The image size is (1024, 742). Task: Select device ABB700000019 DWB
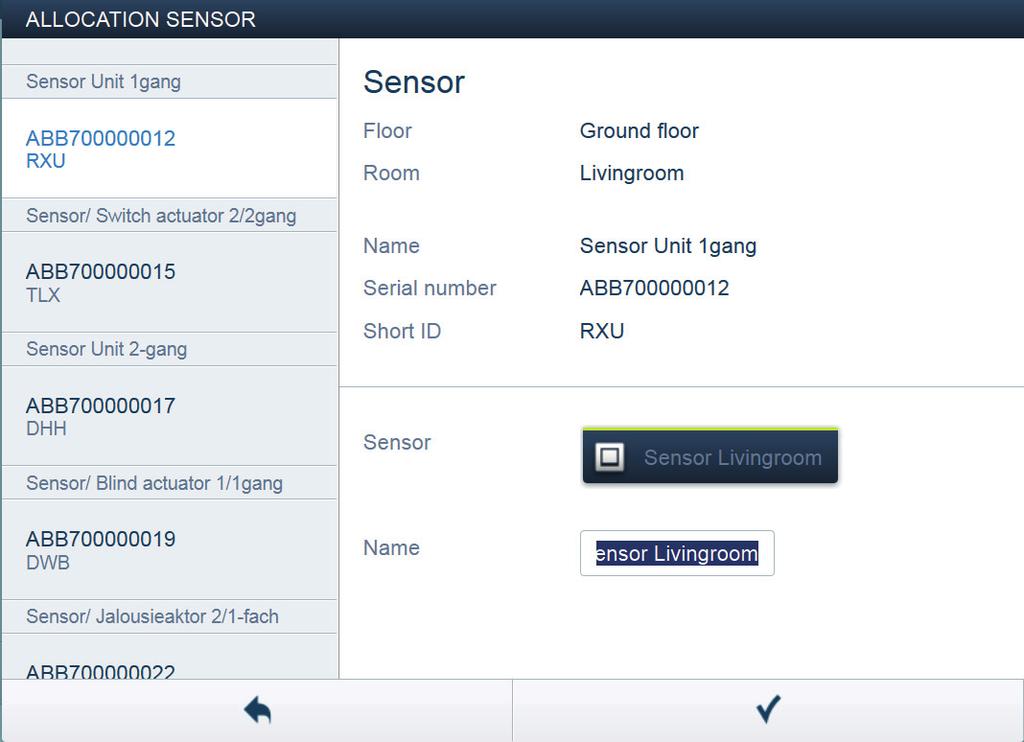170,550
